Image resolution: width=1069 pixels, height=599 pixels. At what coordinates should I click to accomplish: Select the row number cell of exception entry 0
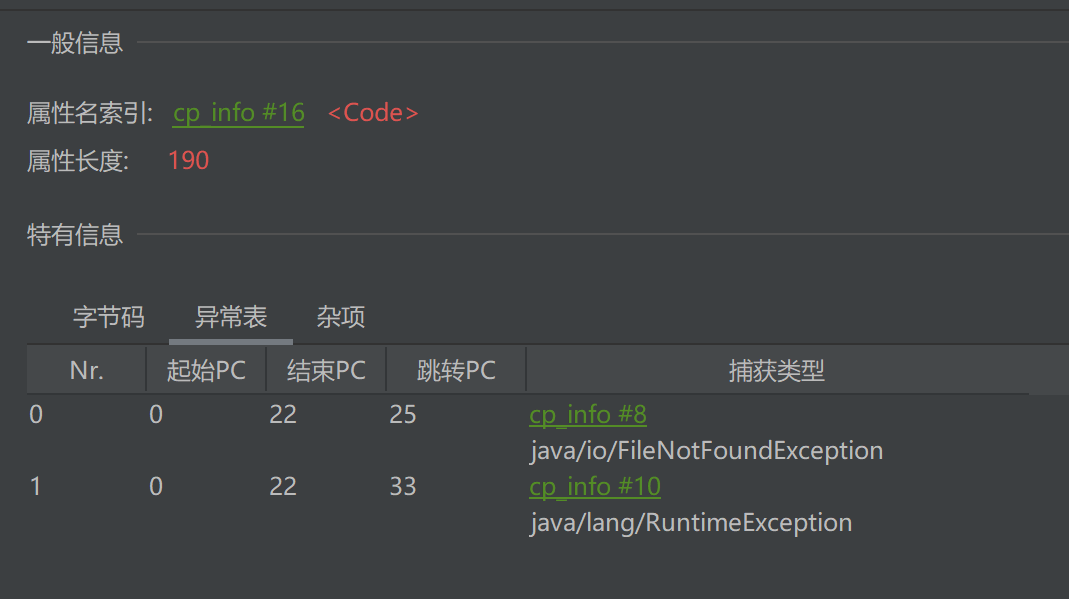37,414
